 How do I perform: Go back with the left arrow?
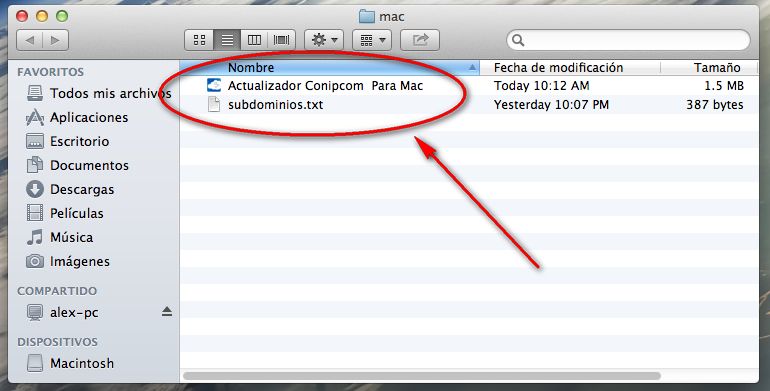coord(29,40)
